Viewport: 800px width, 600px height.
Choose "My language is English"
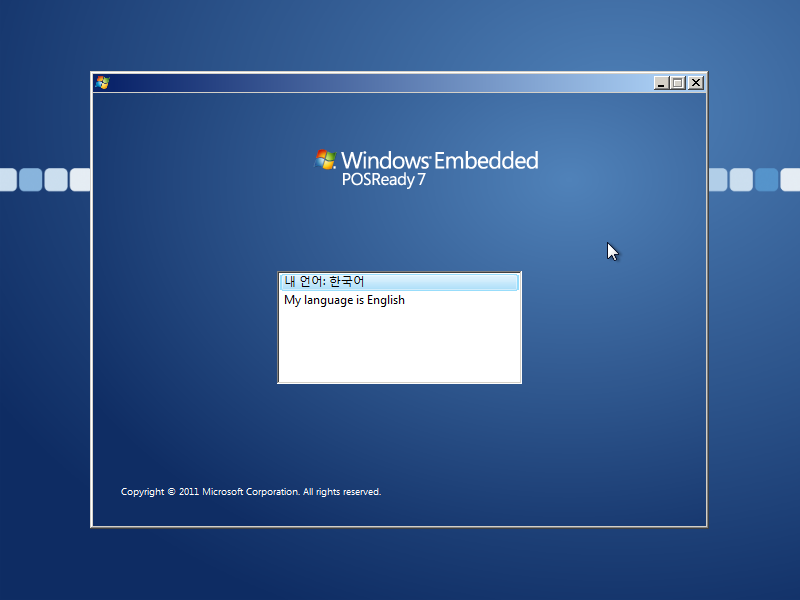pyautogui.click(x=399, y=300)
